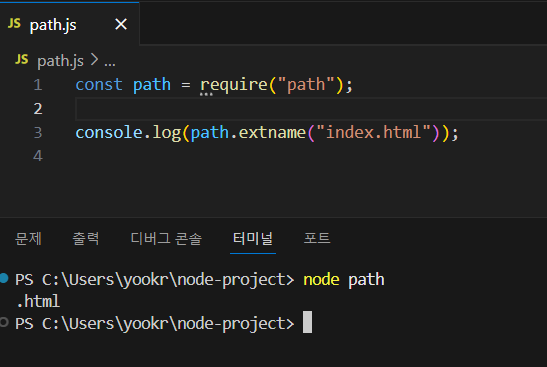Click the extname method in line 3

pyautogui.click(x=272, y=133)
